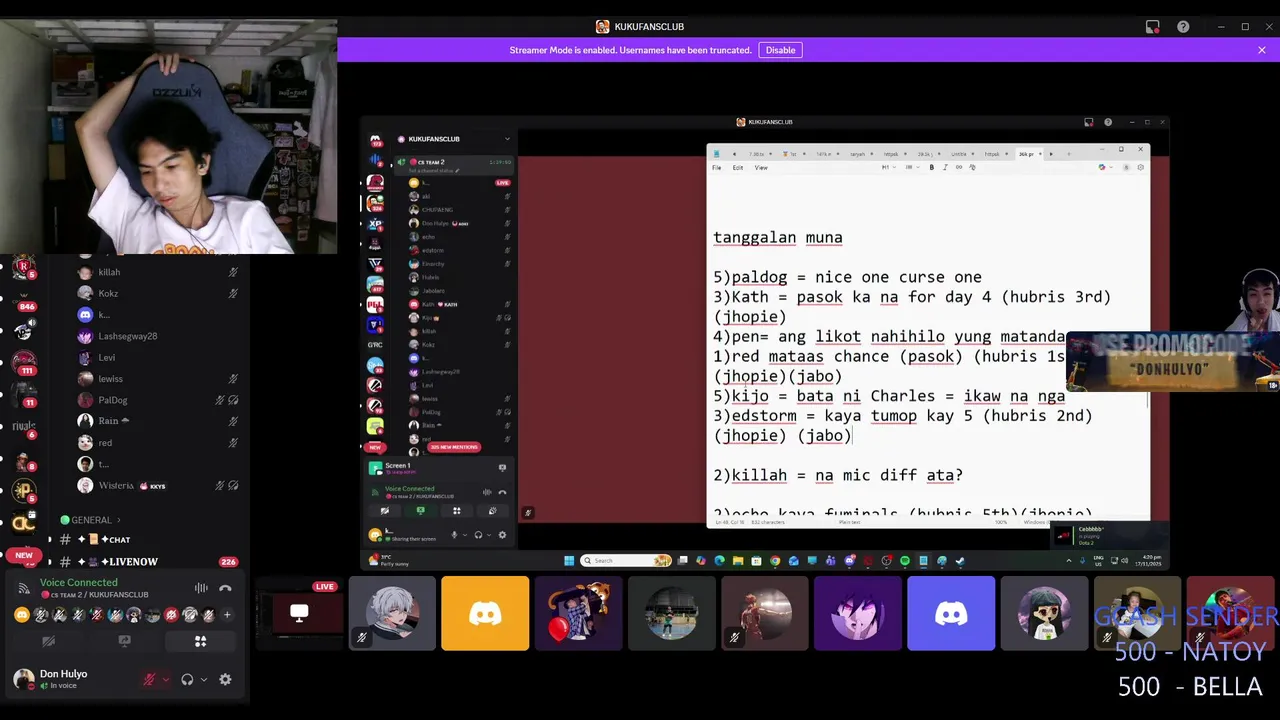Click the plus icon after voice participant avatars
Screen dimensions: 1280x720
tap(228, 615)
